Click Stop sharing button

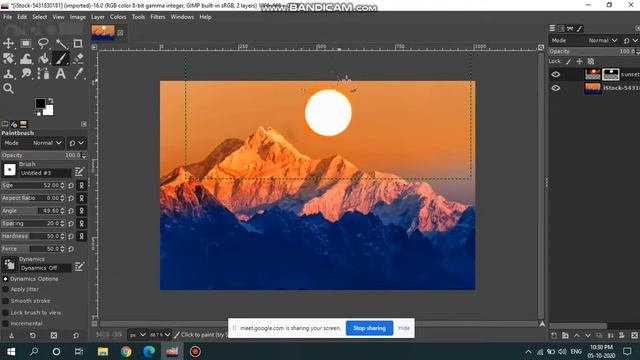coord(369,328)
